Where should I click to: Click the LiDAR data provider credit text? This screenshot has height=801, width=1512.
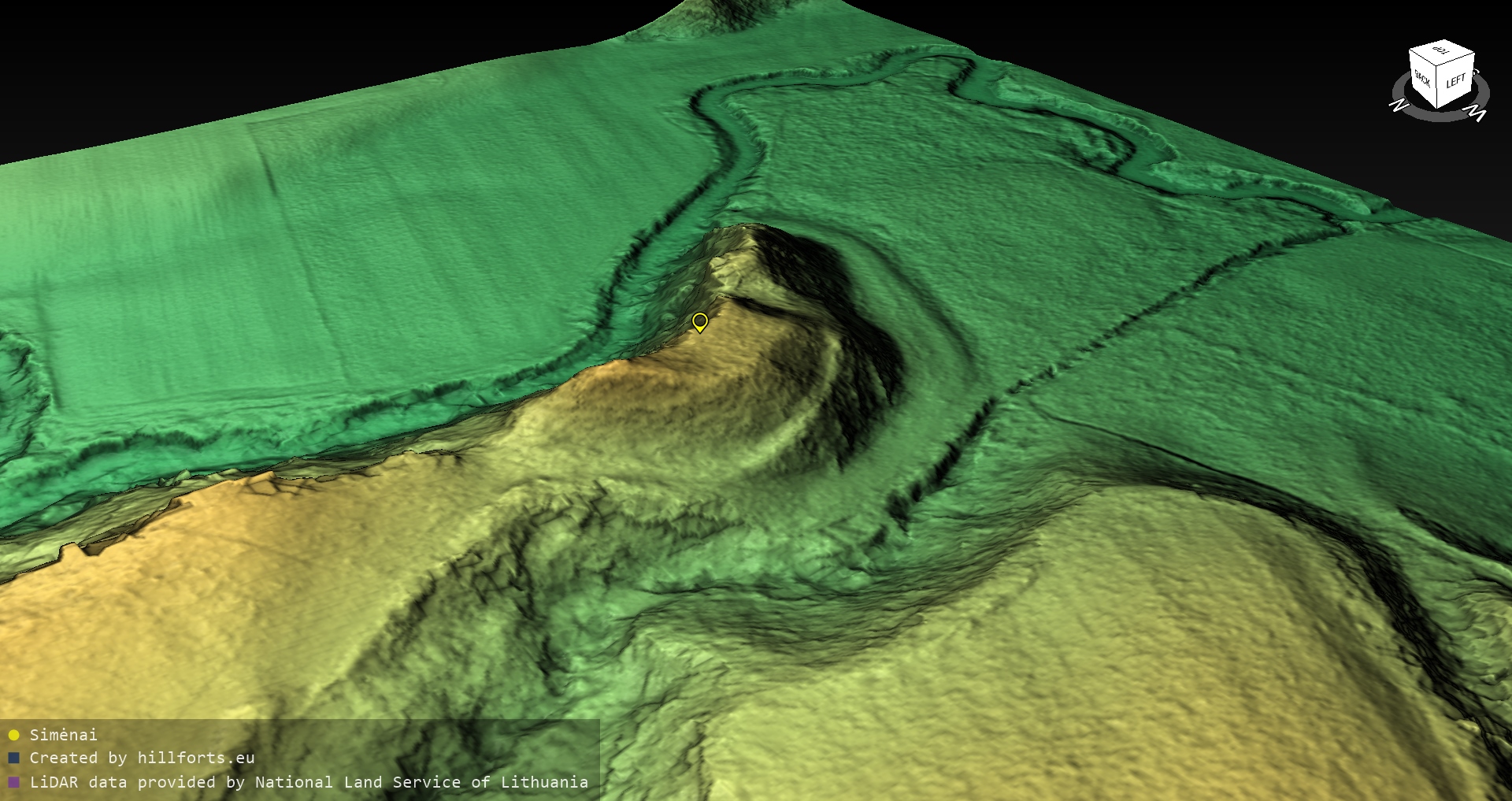coord(309,783)
